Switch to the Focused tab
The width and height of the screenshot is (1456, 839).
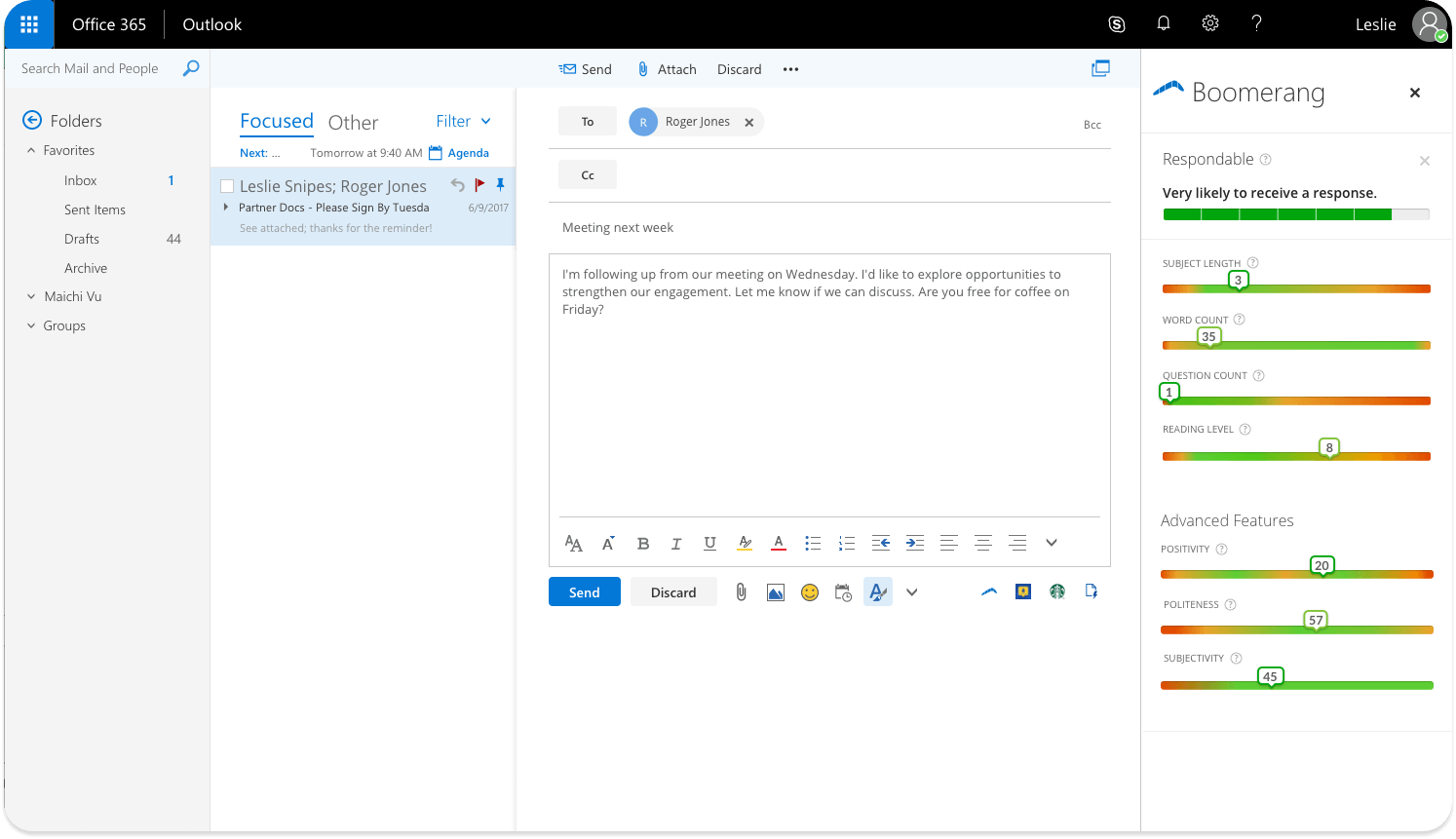277,121
